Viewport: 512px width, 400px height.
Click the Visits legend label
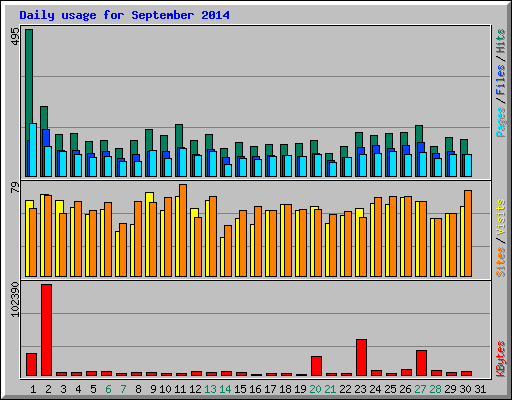501,218
